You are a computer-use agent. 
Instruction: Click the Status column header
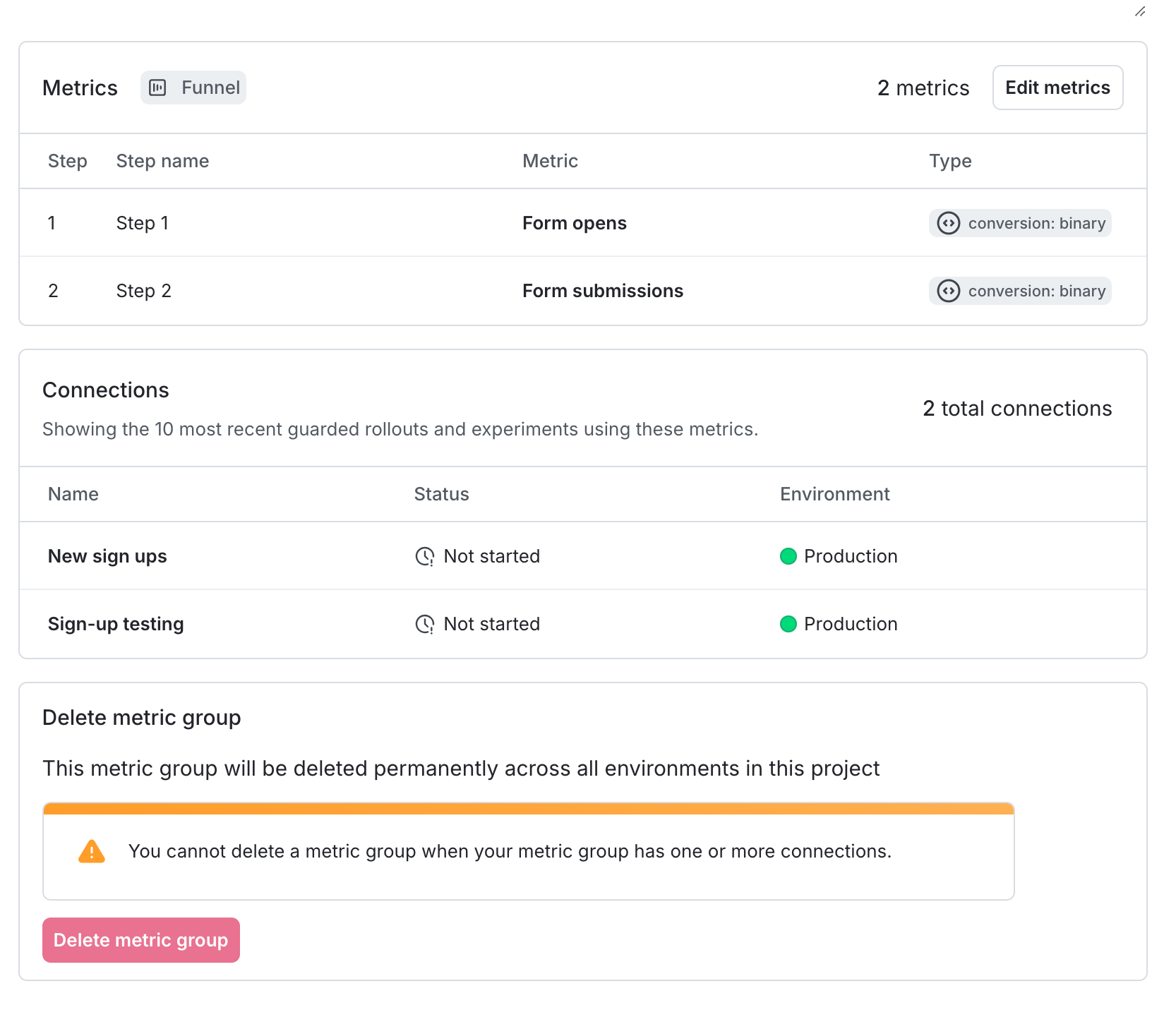click(x=441, y=494)
